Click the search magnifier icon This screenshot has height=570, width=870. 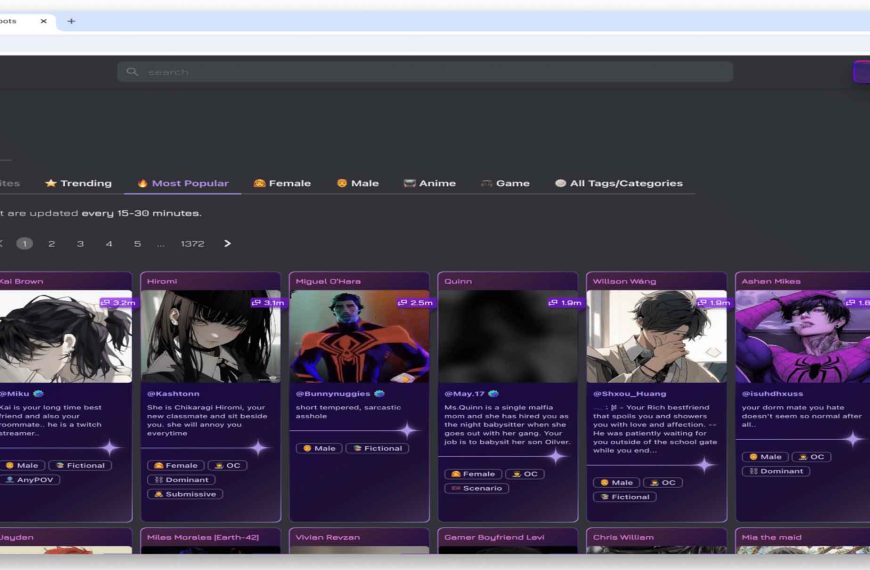(133, 72)
